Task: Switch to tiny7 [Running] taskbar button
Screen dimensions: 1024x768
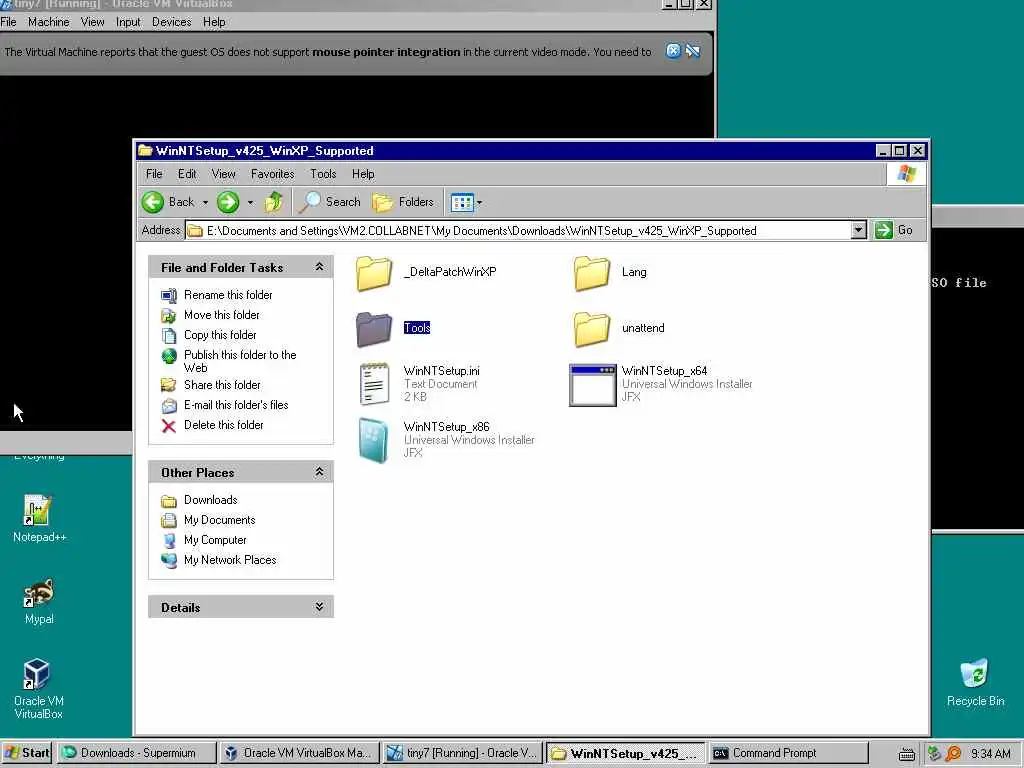Action: pos(462,753)
